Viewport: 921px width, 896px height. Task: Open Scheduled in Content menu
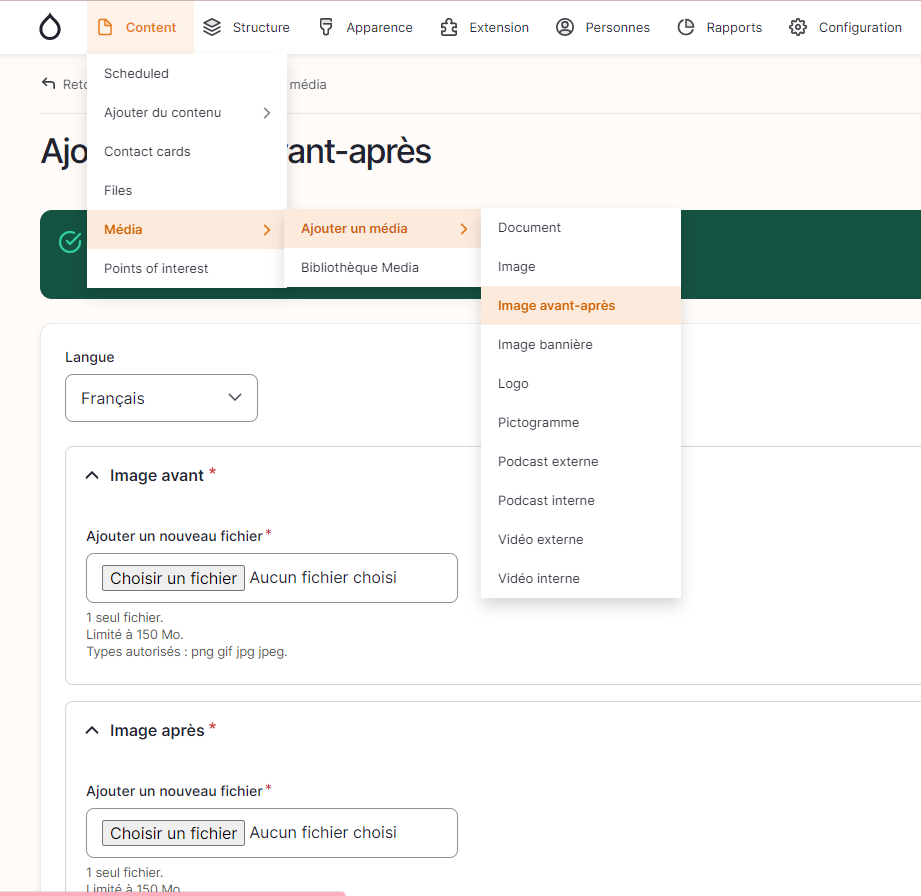click(x=137, y=74)
